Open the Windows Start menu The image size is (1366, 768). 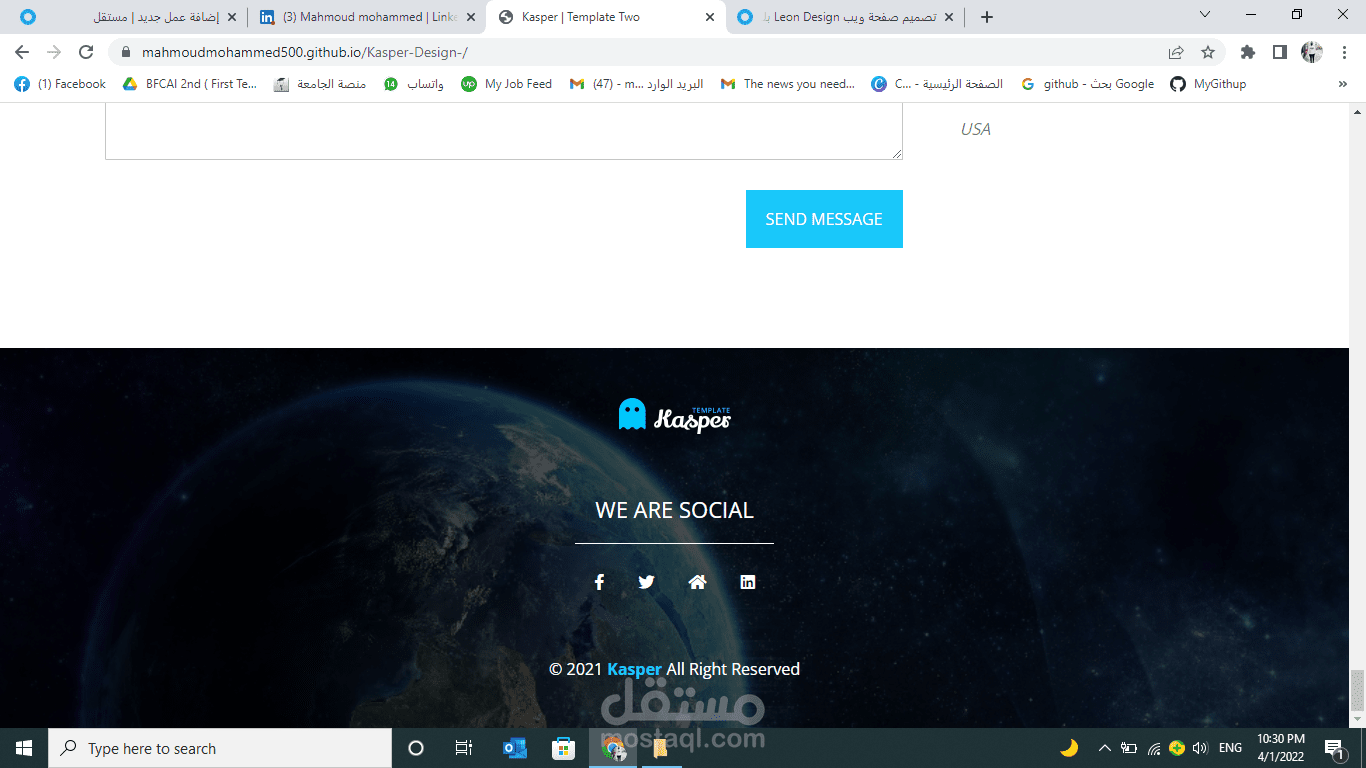24,748
